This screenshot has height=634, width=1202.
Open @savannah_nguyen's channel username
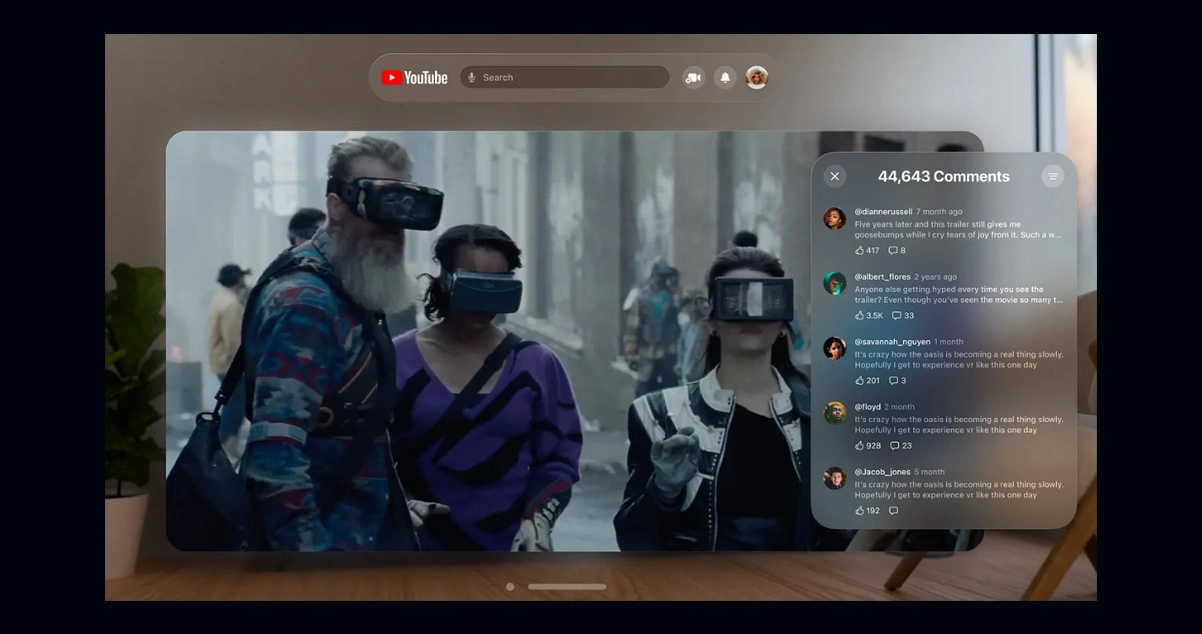pos(892,342)
